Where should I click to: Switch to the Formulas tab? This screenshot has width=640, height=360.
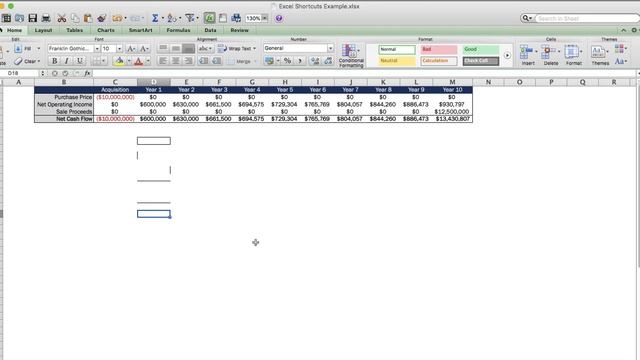pyautogui.click(x=178, y=30)
